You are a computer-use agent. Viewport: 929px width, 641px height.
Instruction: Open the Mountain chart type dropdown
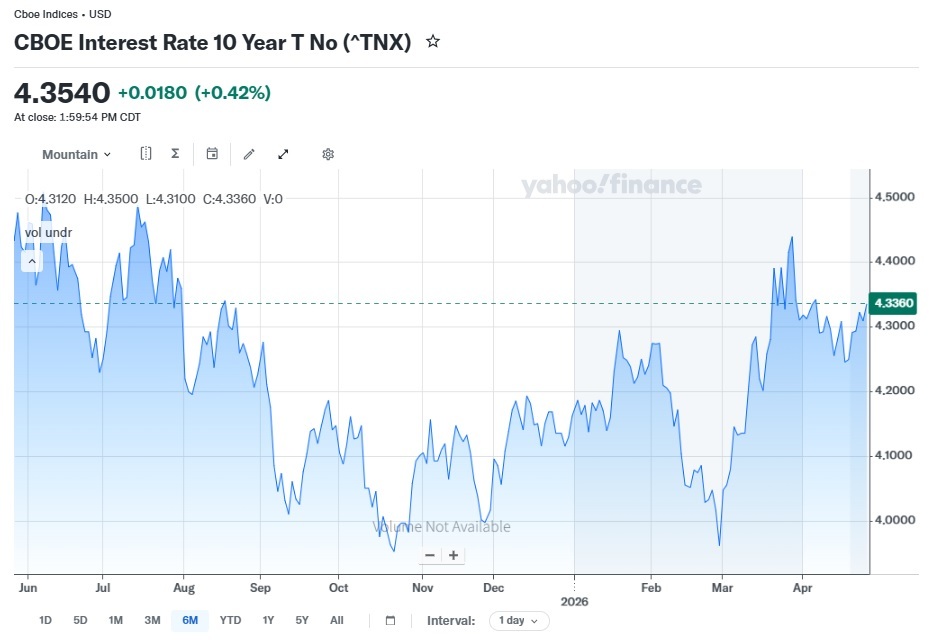76,154
